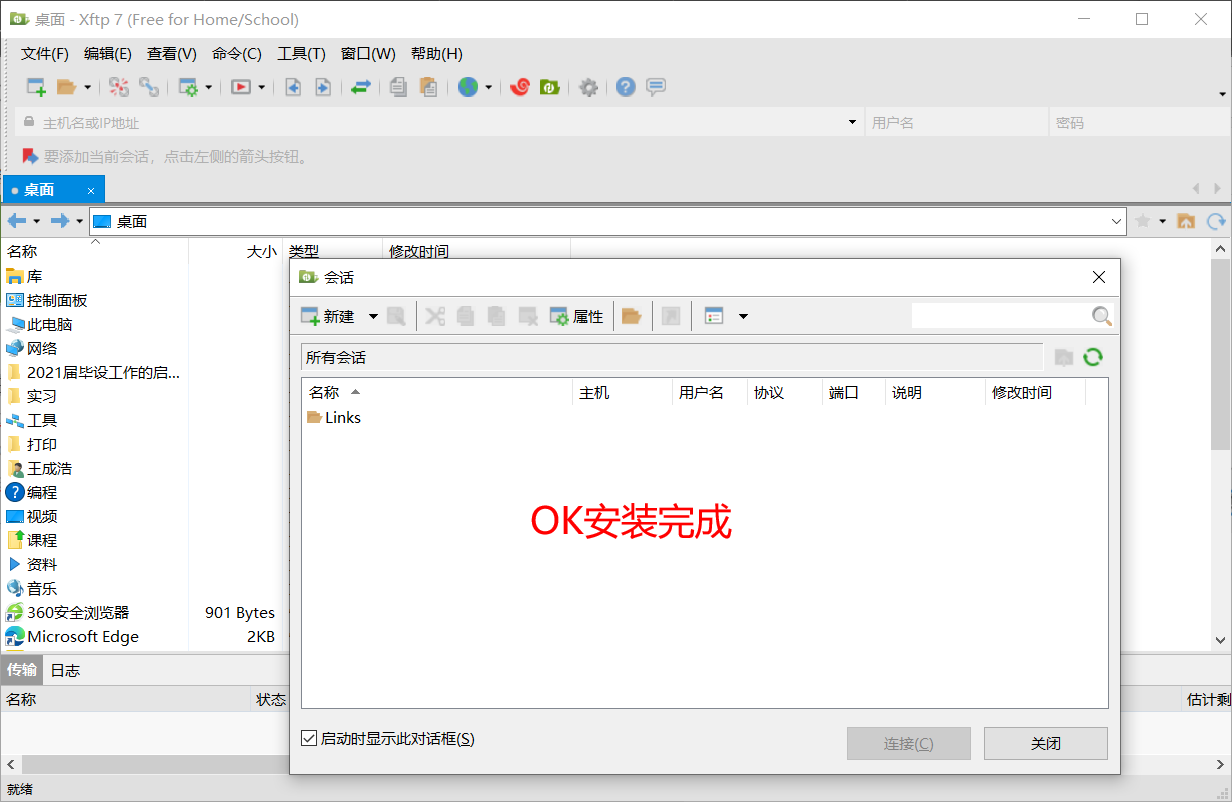Close the 会话 dialog with X
The image size is (1232, 802).
pos(1098,277)
